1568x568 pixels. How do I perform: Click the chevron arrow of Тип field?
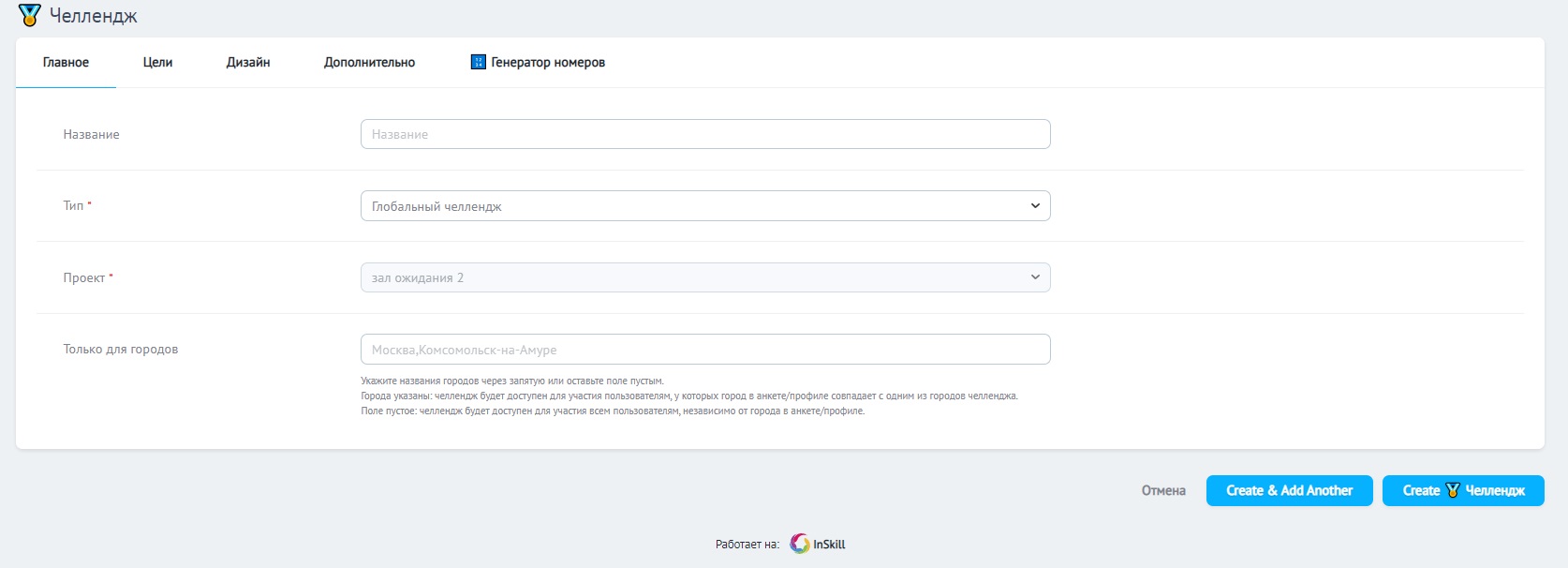pos(1035,206)
